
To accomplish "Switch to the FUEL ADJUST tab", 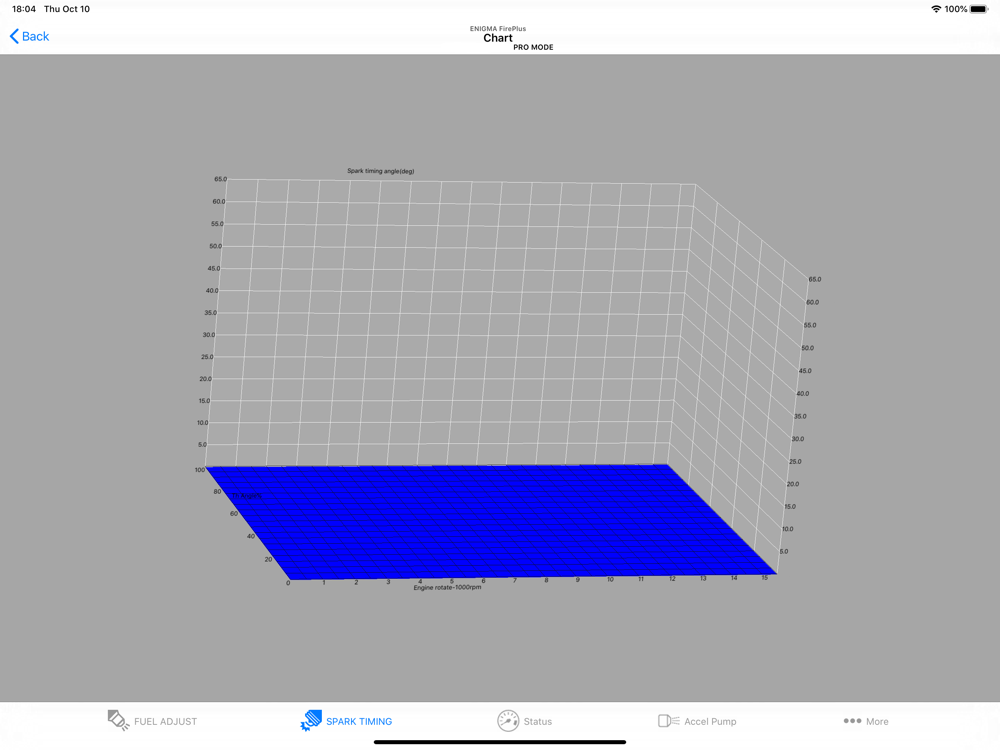I will (x=165, y=721).
